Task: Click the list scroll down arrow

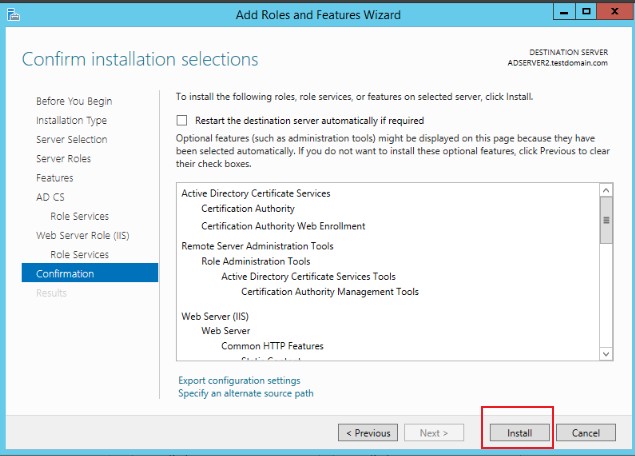Action: 606,354
